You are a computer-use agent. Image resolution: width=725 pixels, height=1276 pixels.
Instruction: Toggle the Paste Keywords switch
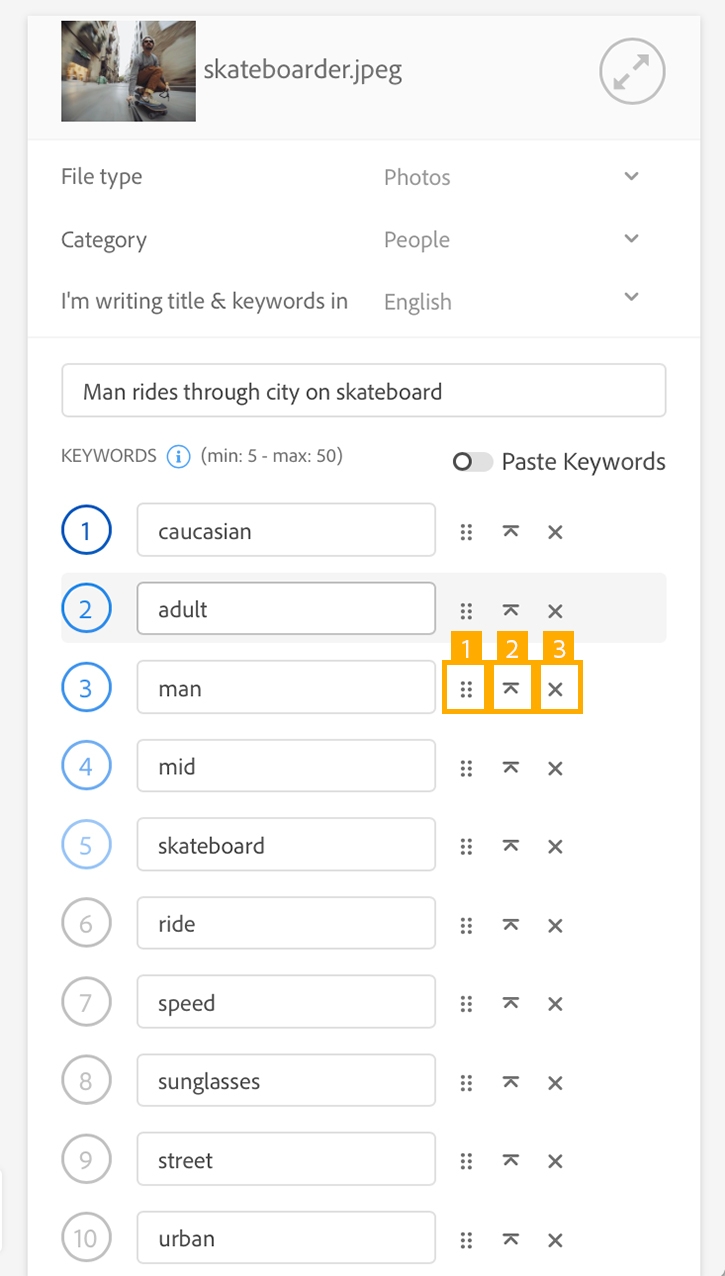(472, 462)
